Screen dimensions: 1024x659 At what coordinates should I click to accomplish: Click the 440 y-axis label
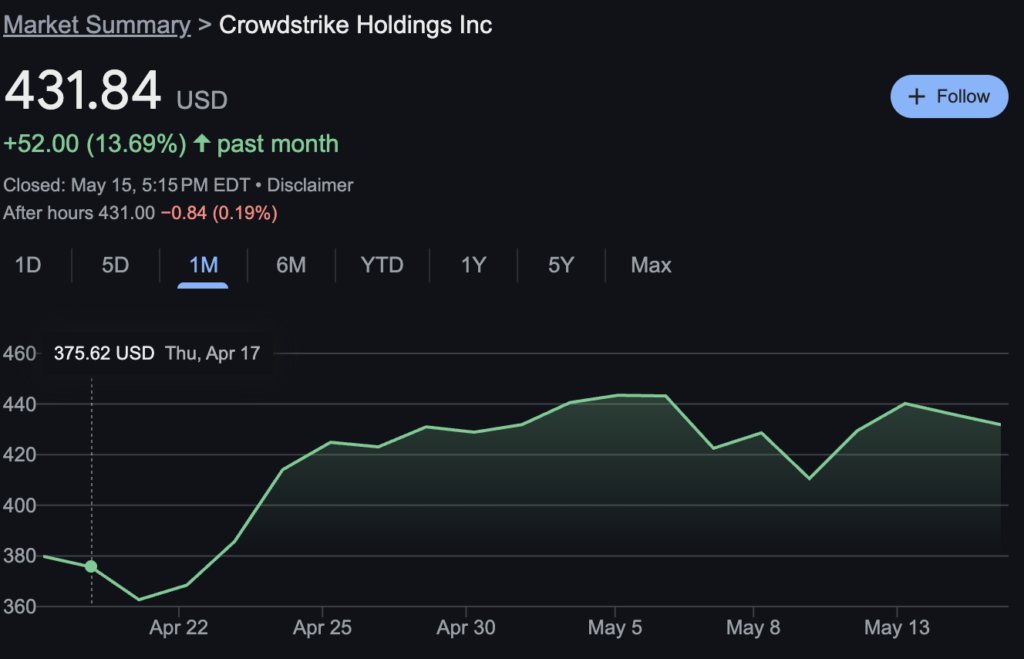19,404
